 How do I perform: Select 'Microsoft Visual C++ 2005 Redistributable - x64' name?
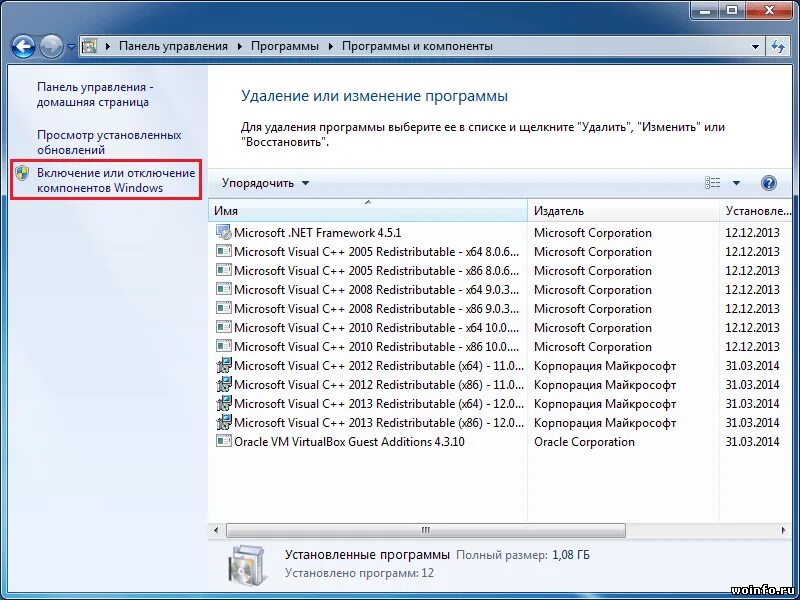click(x=377, y=252)
